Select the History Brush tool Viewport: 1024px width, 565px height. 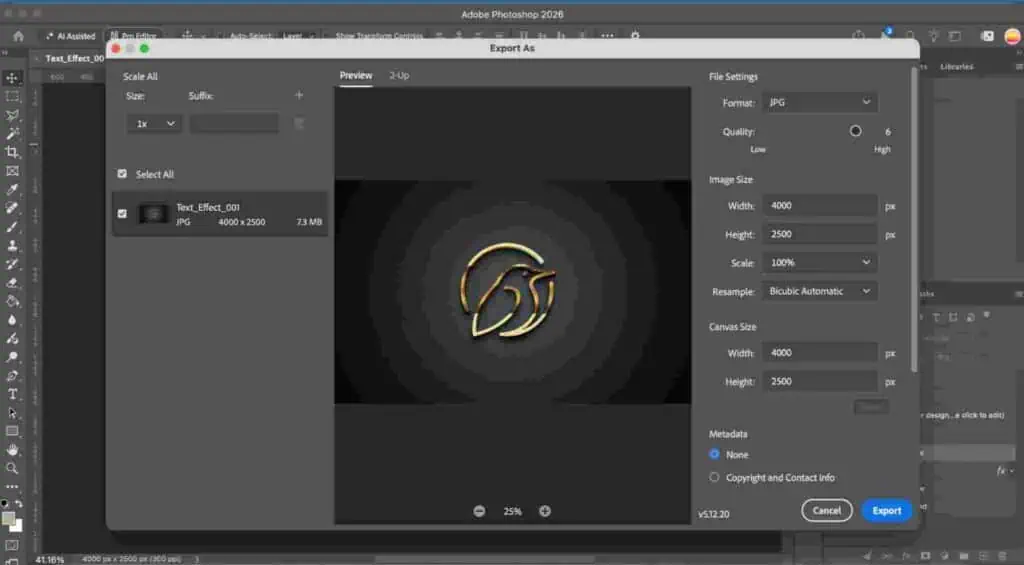(x=12, y=264)
